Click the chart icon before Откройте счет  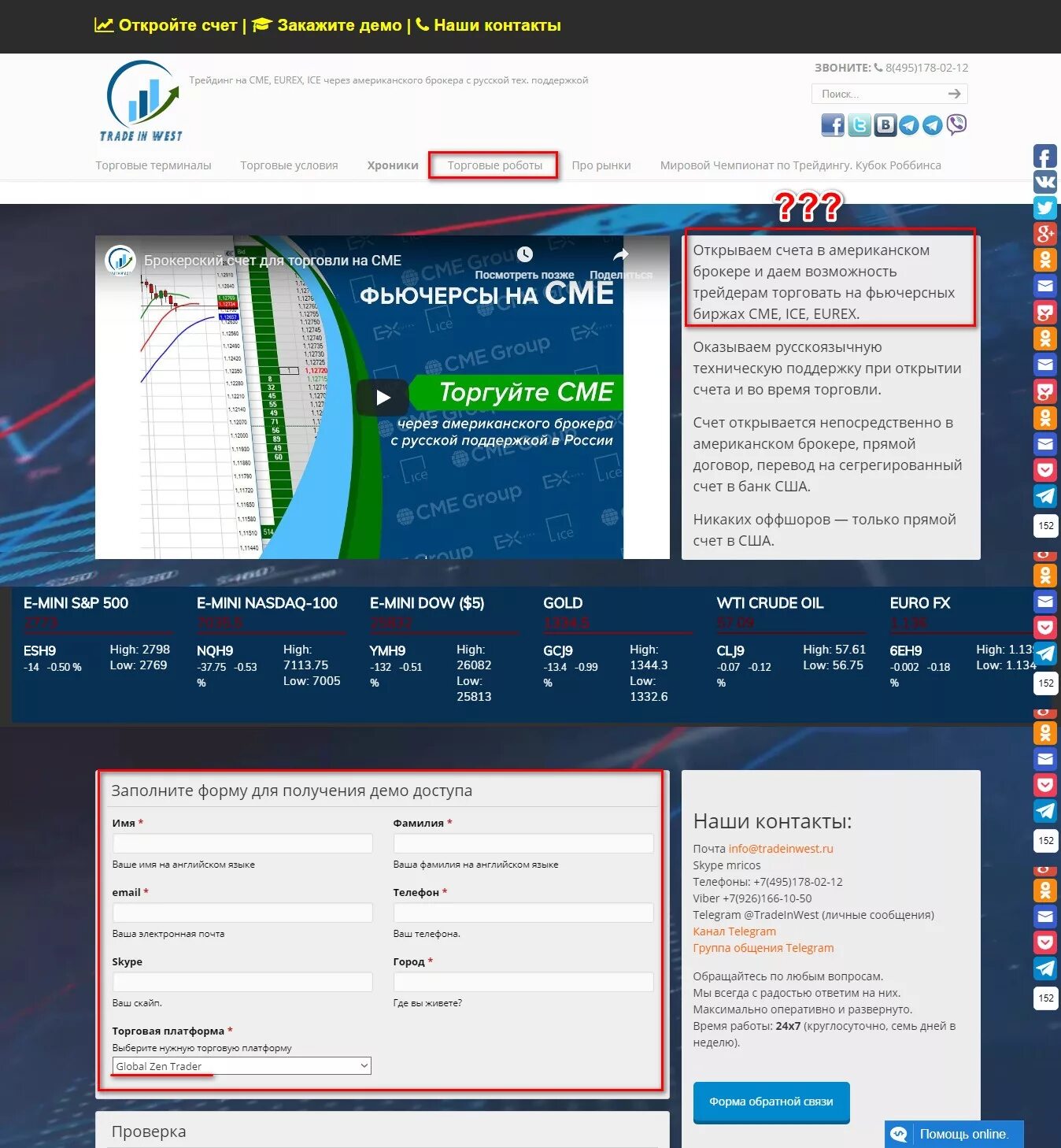click(x=104, y=25)
